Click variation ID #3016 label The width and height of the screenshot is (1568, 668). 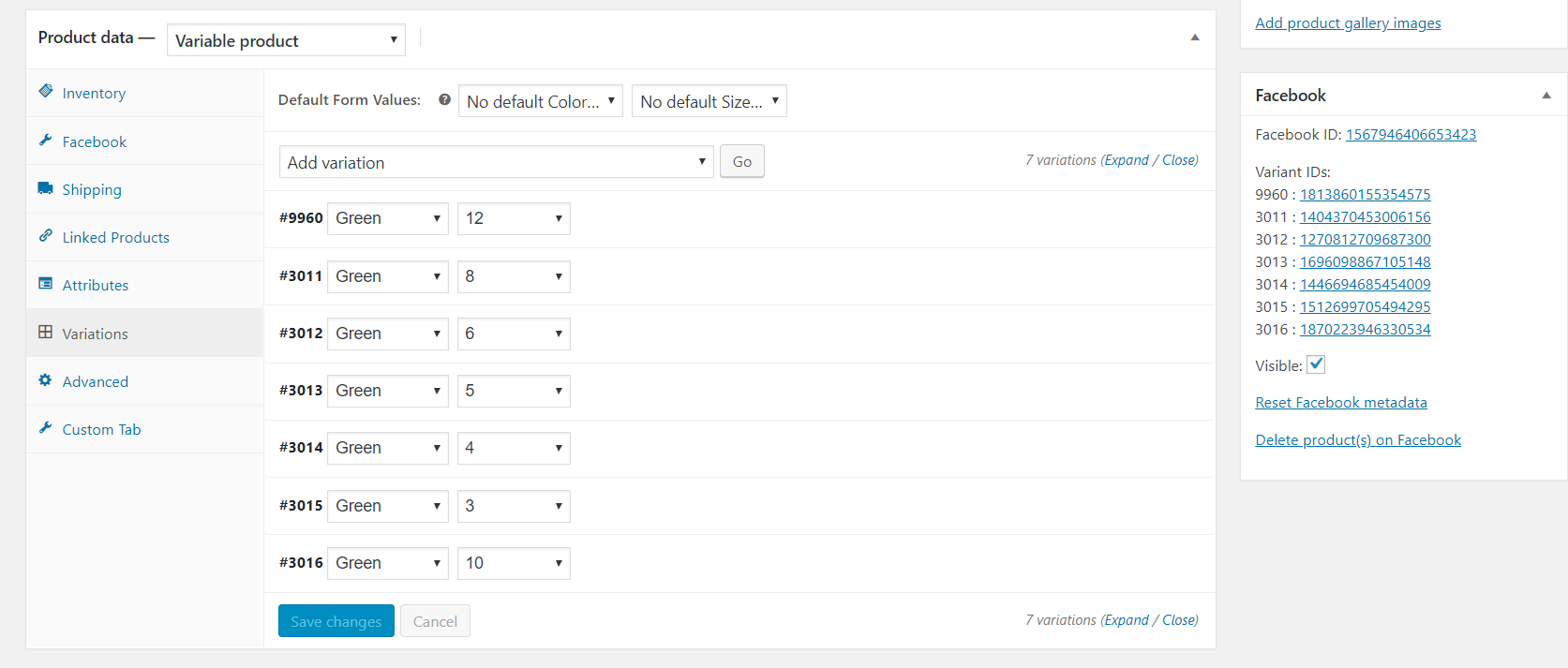[x=301, y=562]
